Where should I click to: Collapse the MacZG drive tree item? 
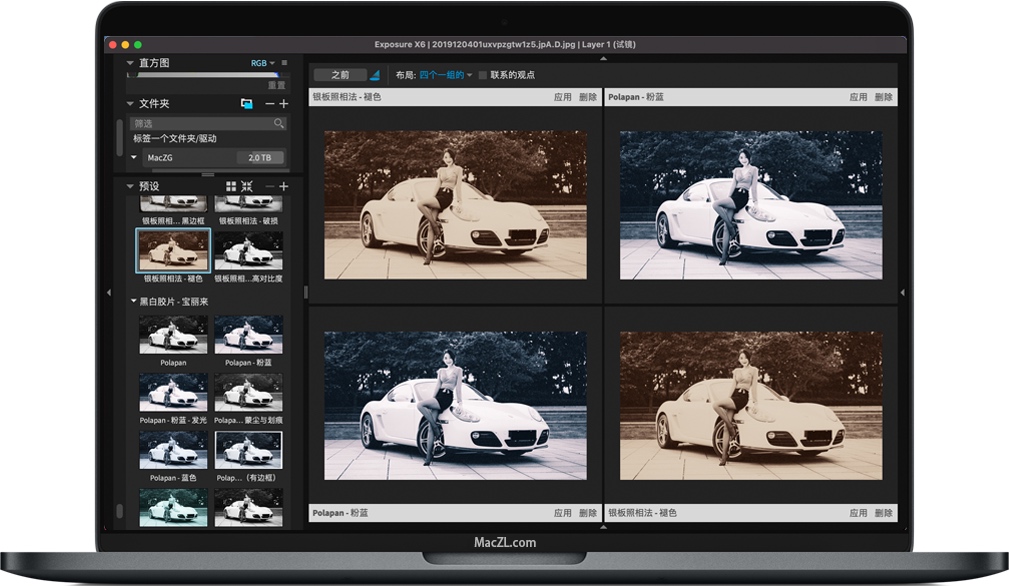pyautogui.click(x=135, y=157)
